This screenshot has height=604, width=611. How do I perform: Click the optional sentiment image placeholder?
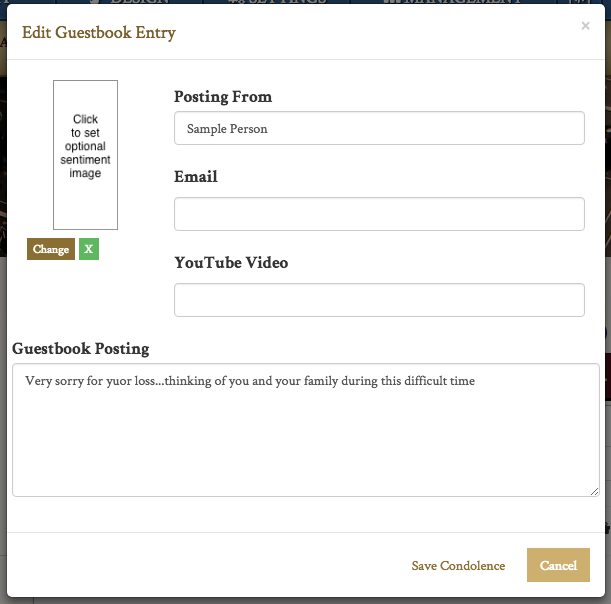click(x=86, y=155)
